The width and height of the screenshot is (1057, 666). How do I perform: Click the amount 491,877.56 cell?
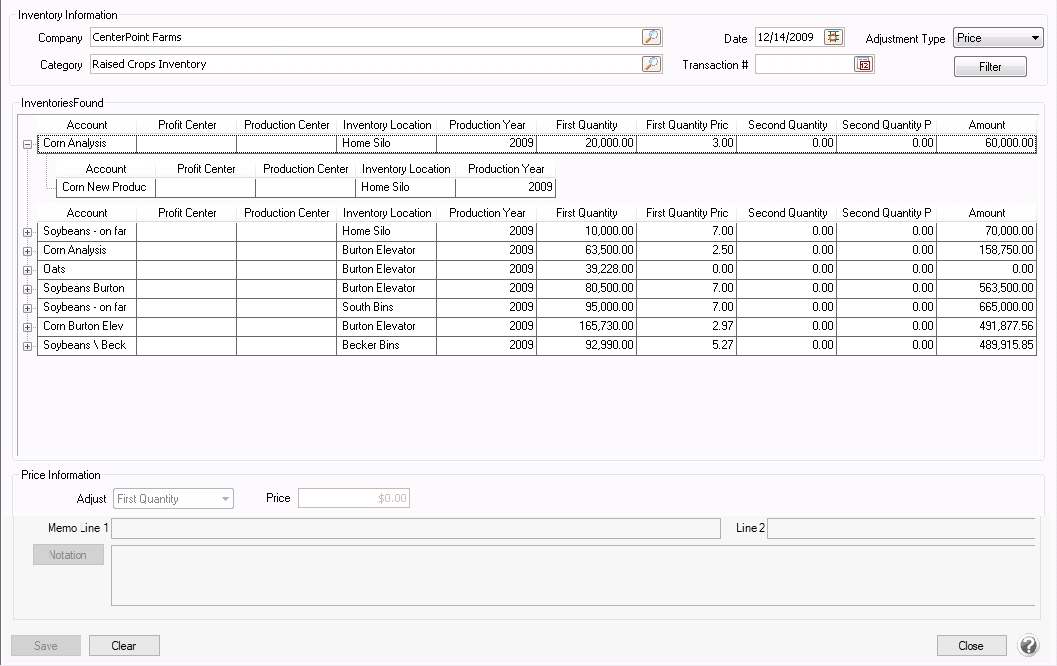pos(986,326)
